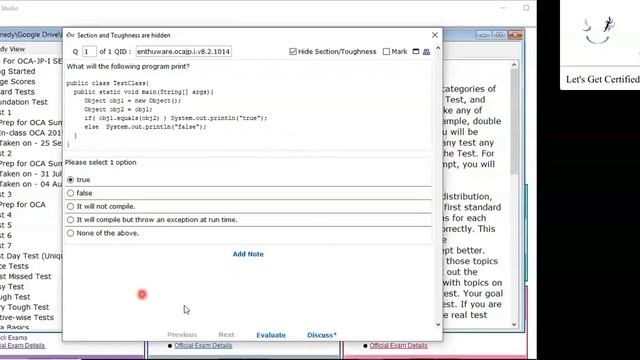Open the window-view icon next to Mark
640x360 pixels.
pos(416,51)
